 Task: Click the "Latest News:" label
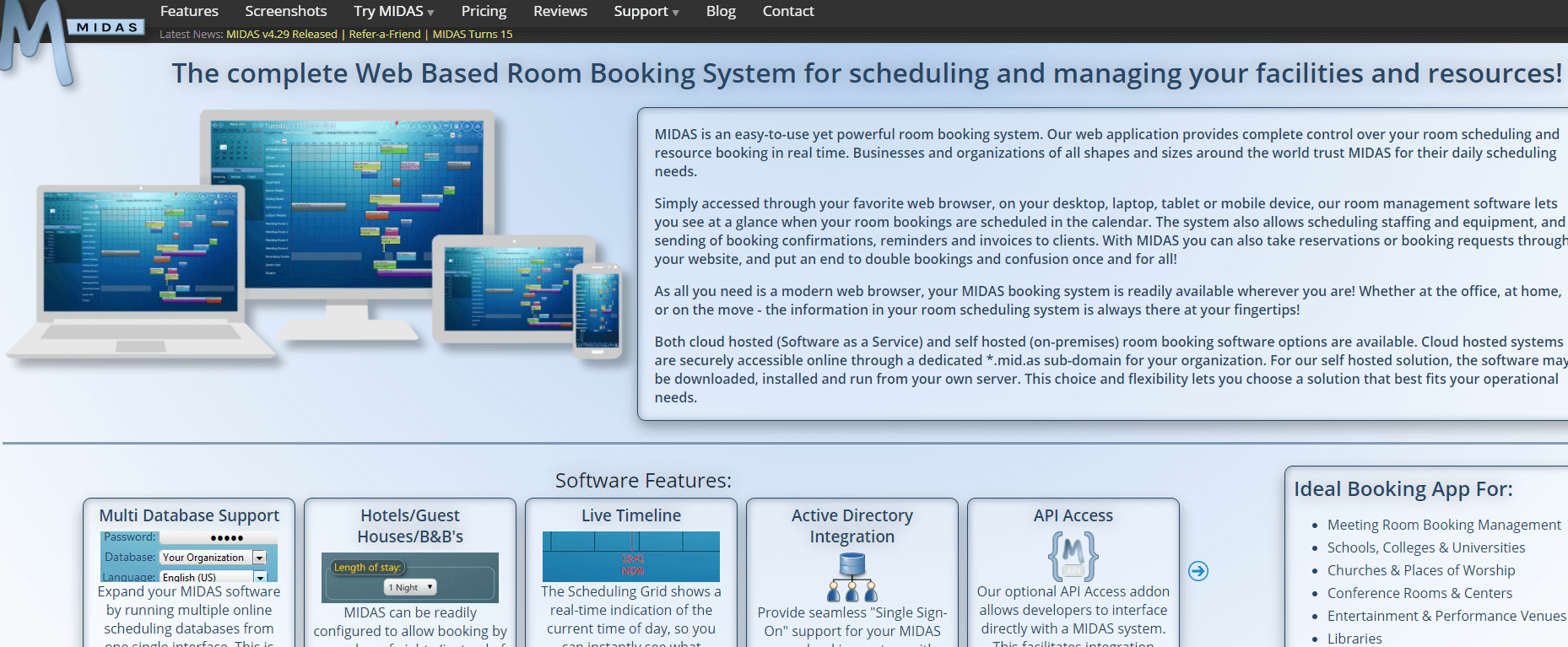click(x=192, y=35)
